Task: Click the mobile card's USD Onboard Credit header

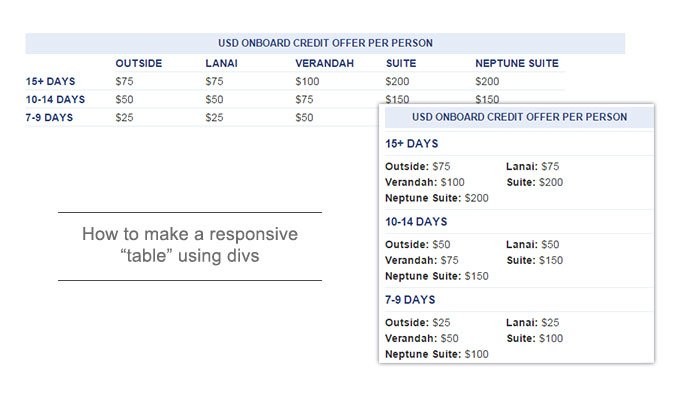Action: coord(519,117)
